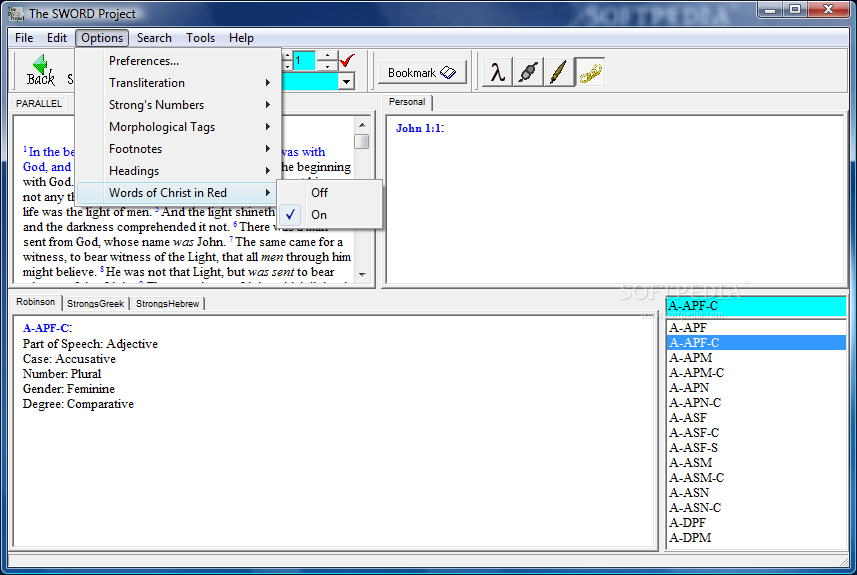Close the SWORD Project window
The height and width of the screenshot is (575, 857).
point(828,9)
